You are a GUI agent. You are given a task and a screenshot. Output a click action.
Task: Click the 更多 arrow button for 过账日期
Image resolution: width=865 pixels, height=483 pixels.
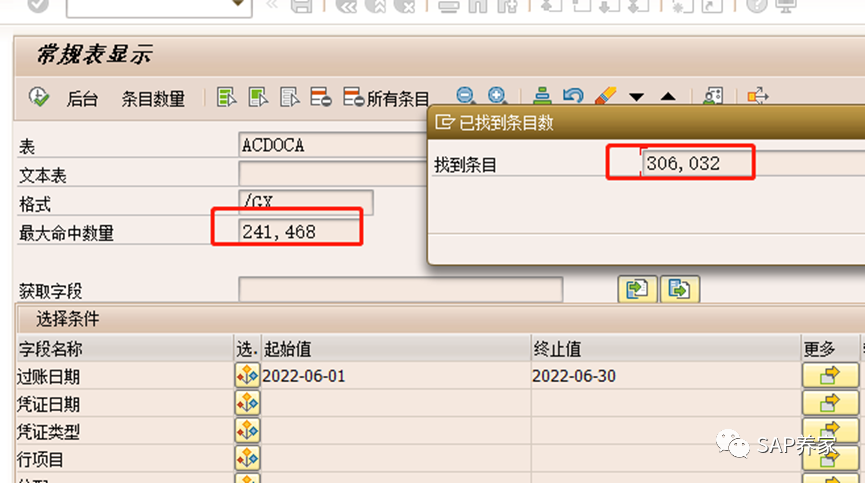pyautogui.click(x=830, y=375)
